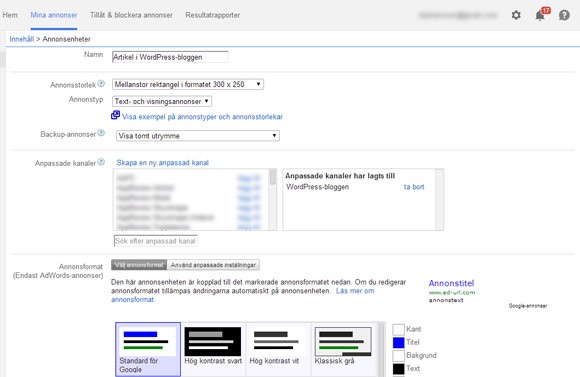This screenshot has width=580, height=377.
Task: Click the Annonstitel preview link
Action: pos(451,283)
